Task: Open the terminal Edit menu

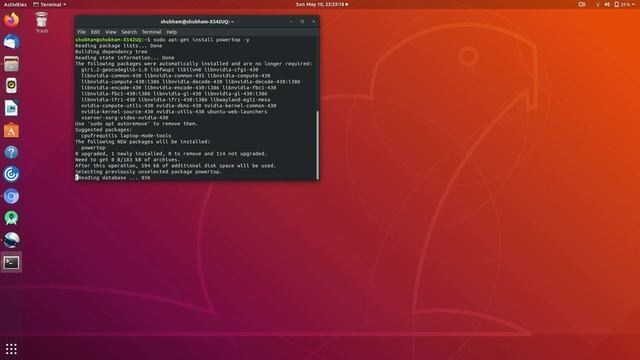Action: pos(95,32)
